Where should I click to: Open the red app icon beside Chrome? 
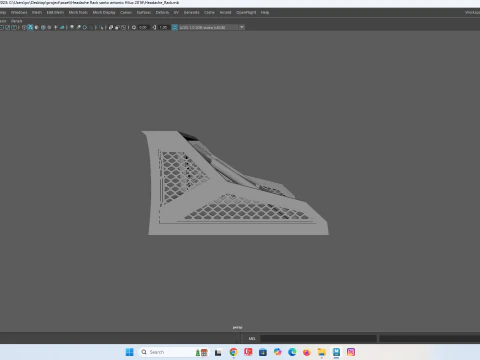click(248, 352)
